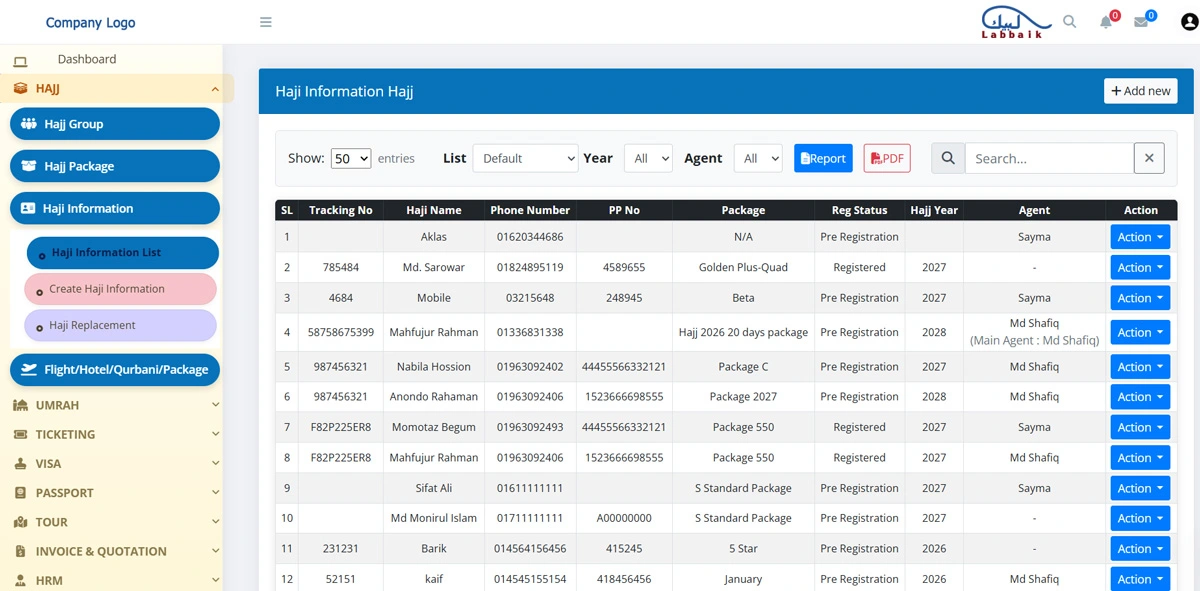This screenshot has height=591, width=1200.
Task: Sort by Haji Name column header
Action: pos(434,210)
